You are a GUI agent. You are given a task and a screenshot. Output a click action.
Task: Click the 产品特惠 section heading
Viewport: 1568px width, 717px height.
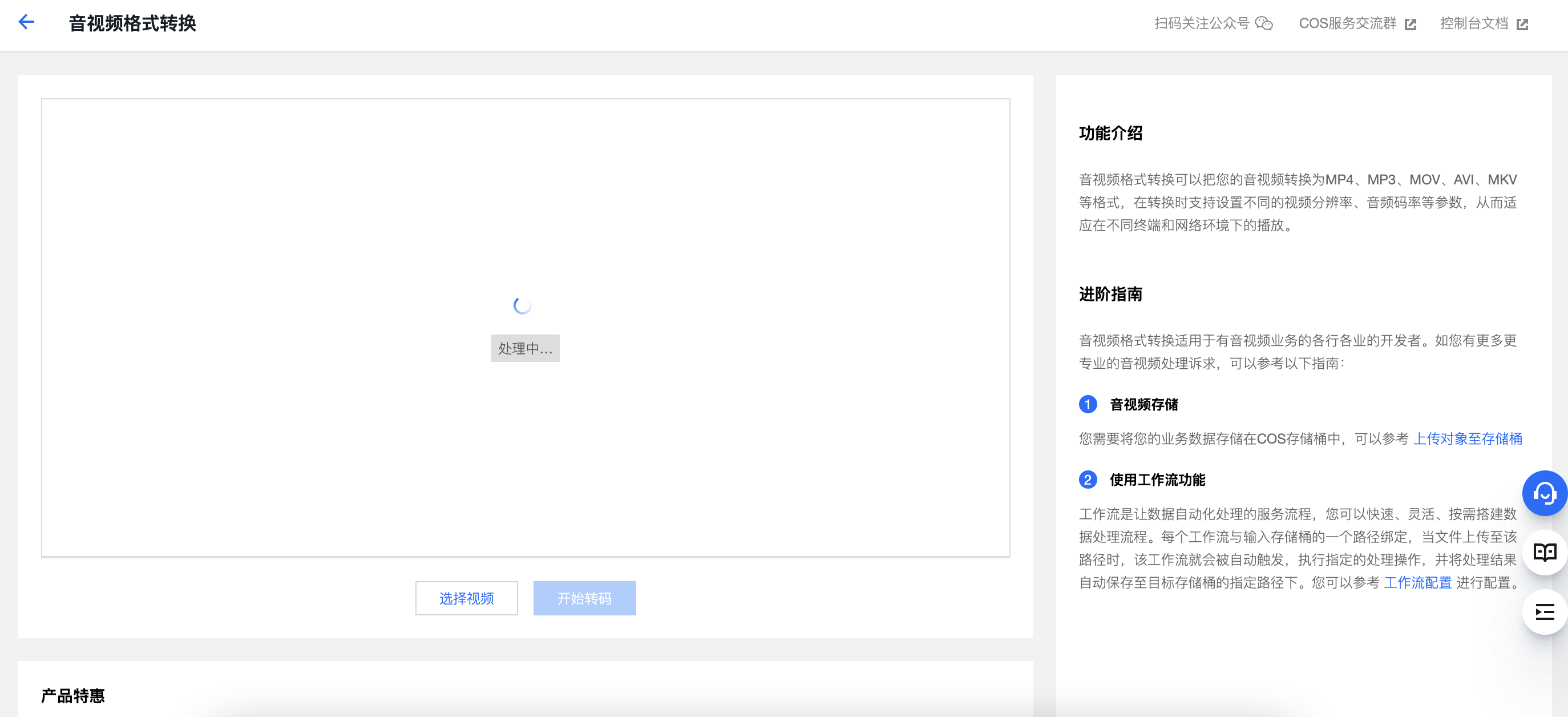pyautogui.click(x=73, y=695)
